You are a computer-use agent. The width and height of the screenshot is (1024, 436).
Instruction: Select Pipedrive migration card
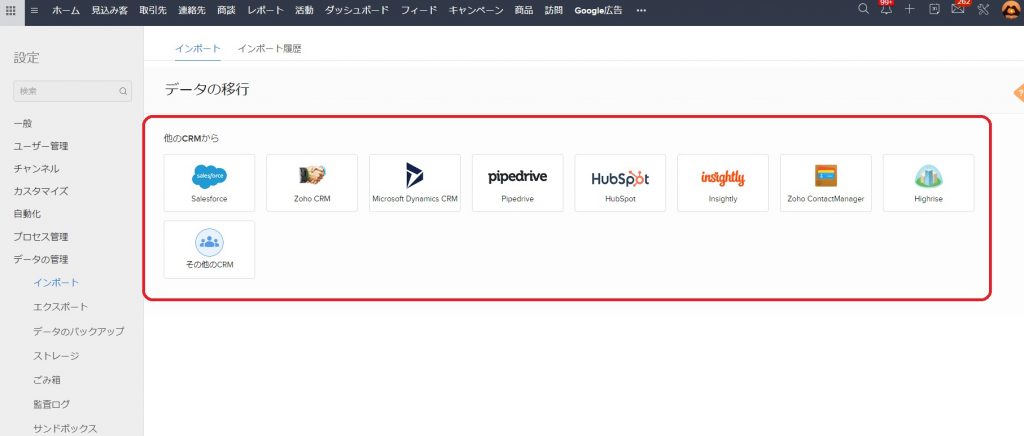[x=517, y=183]
